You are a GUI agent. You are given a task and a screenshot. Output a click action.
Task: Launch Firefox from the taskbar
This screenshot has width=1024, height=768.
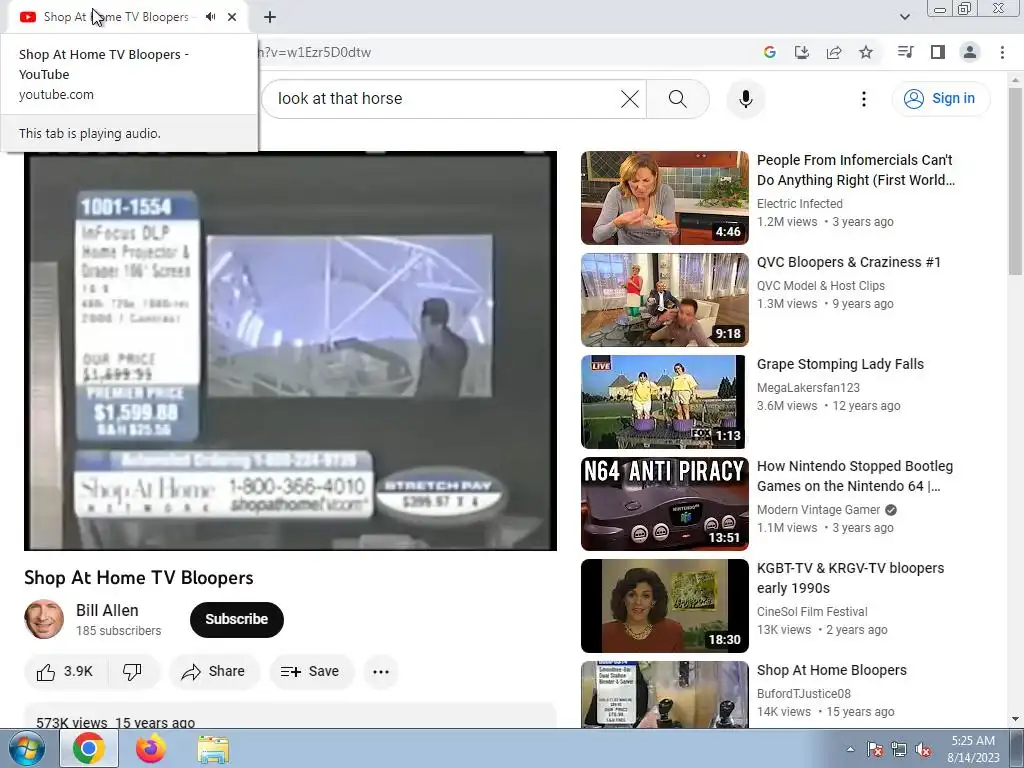click(x=151, y=749)
